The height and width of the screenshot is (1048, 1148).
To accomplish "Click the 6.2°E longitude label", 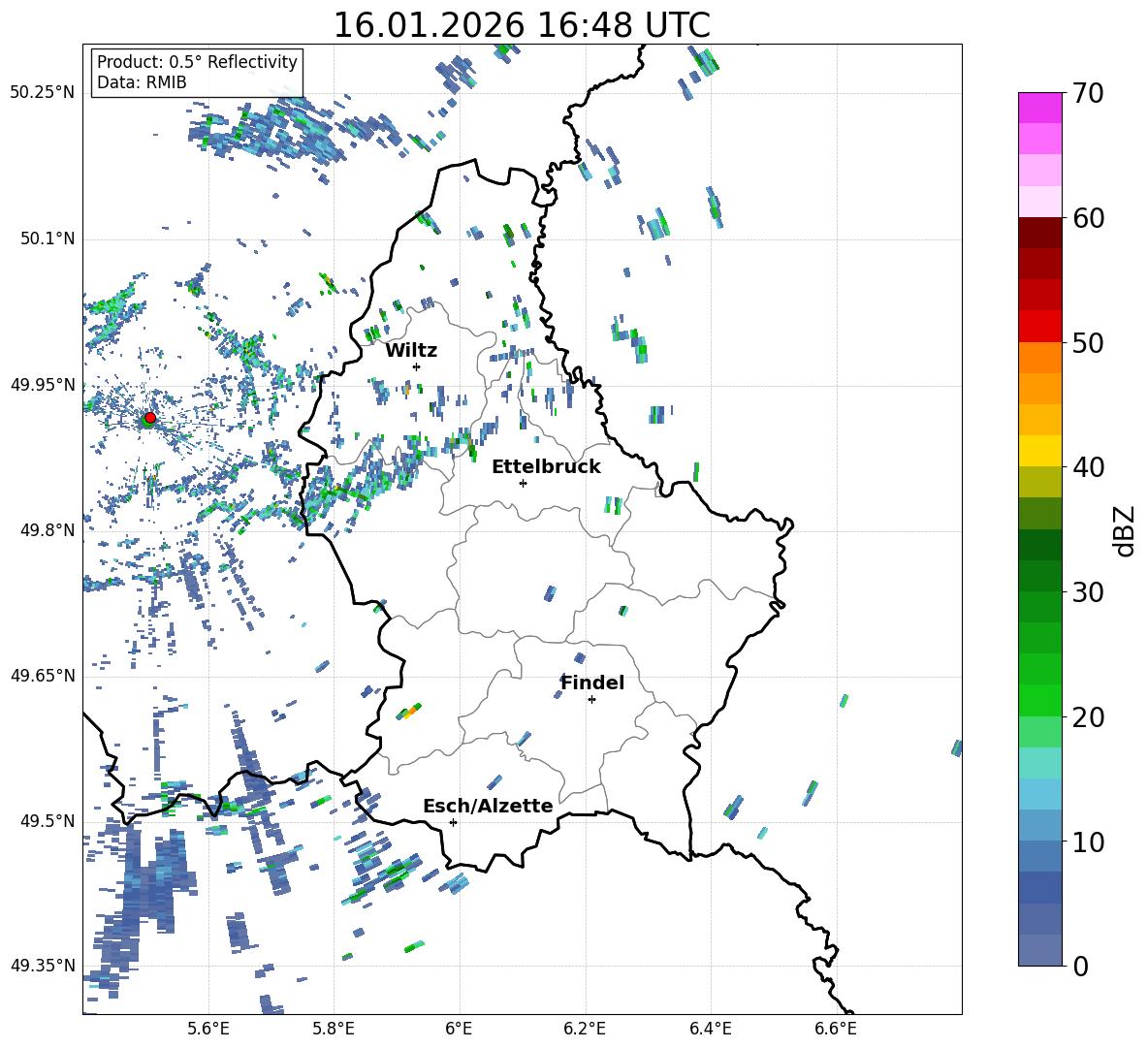I will point(585,1029).
